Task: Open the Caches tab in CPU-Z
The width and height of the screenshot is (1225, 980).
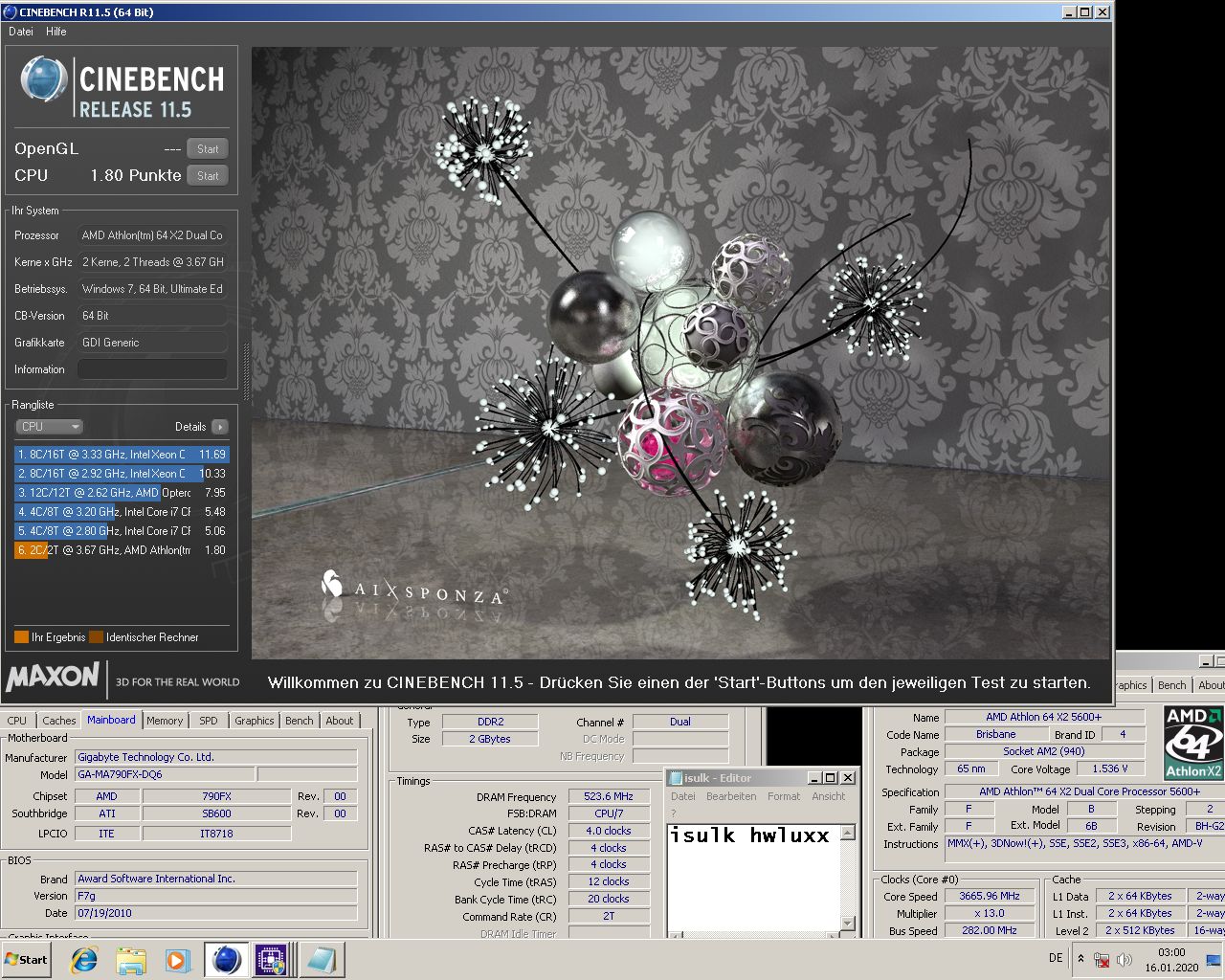Action: coord(59,721)
